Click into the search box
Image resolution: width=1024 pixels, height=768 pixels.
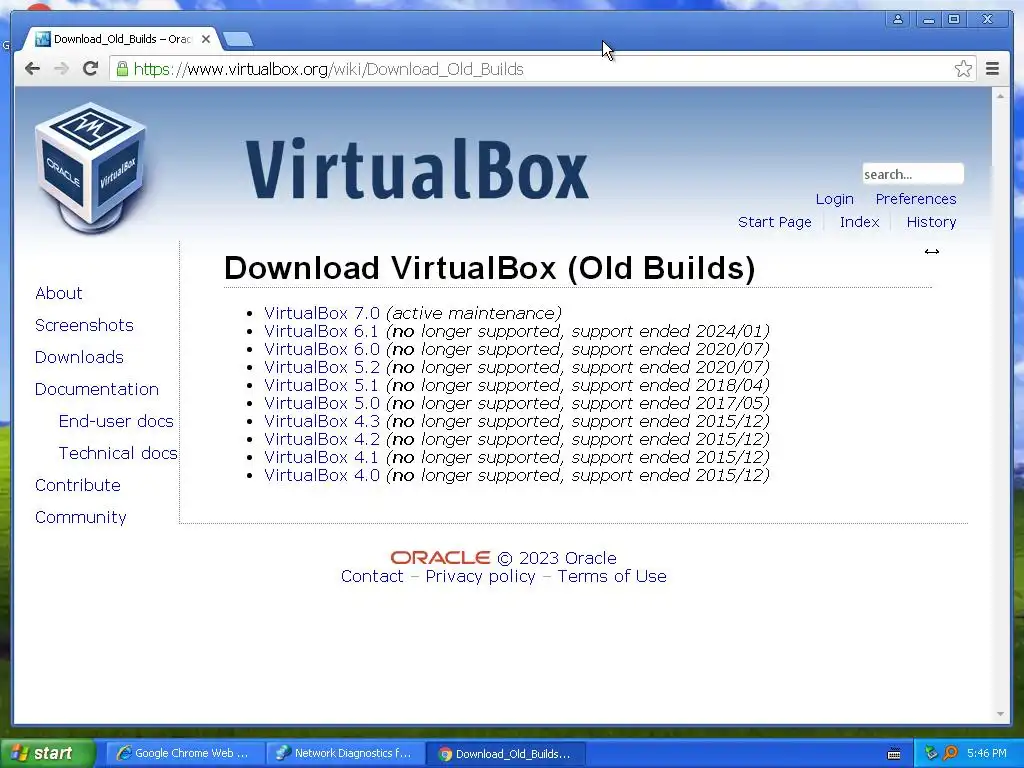click(x=912, y=174)
